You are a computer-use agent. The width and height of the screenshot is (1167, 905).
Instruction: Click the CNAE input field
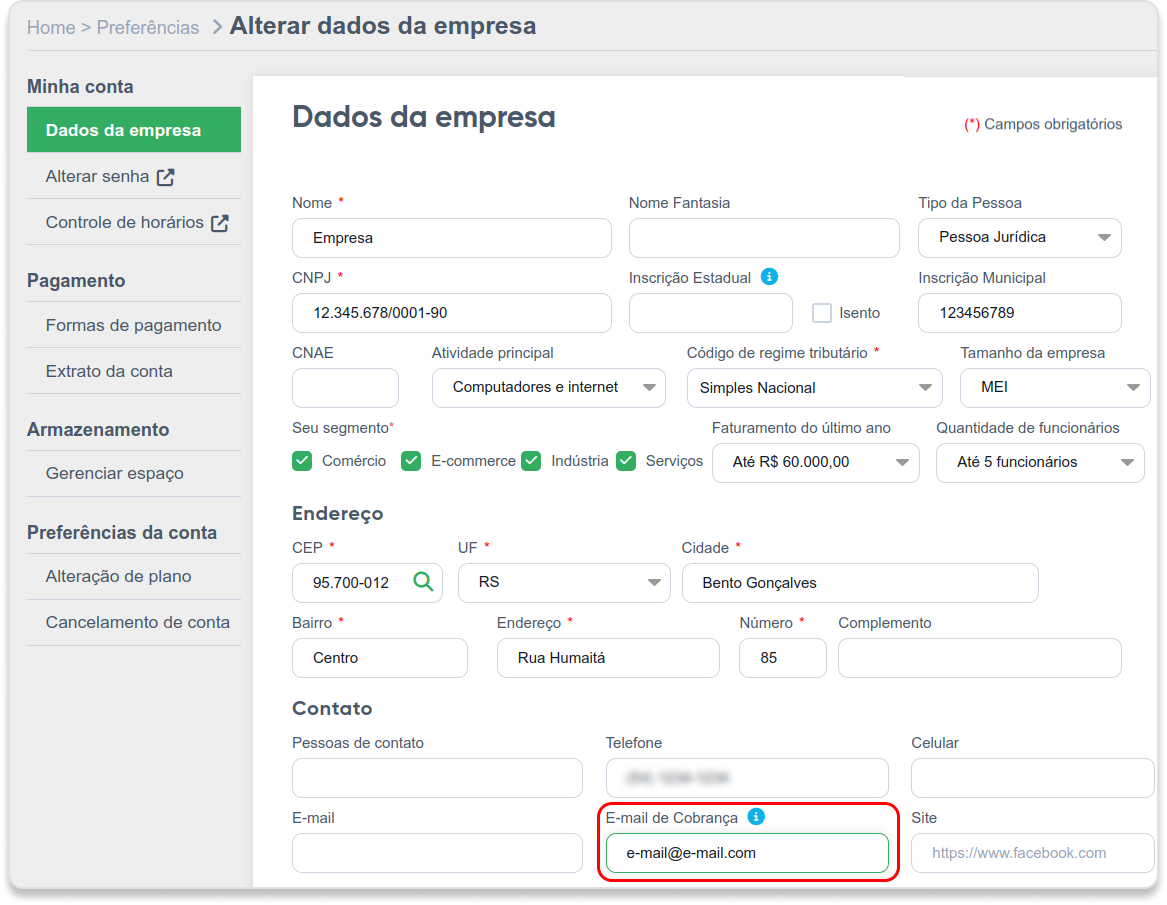345,388
